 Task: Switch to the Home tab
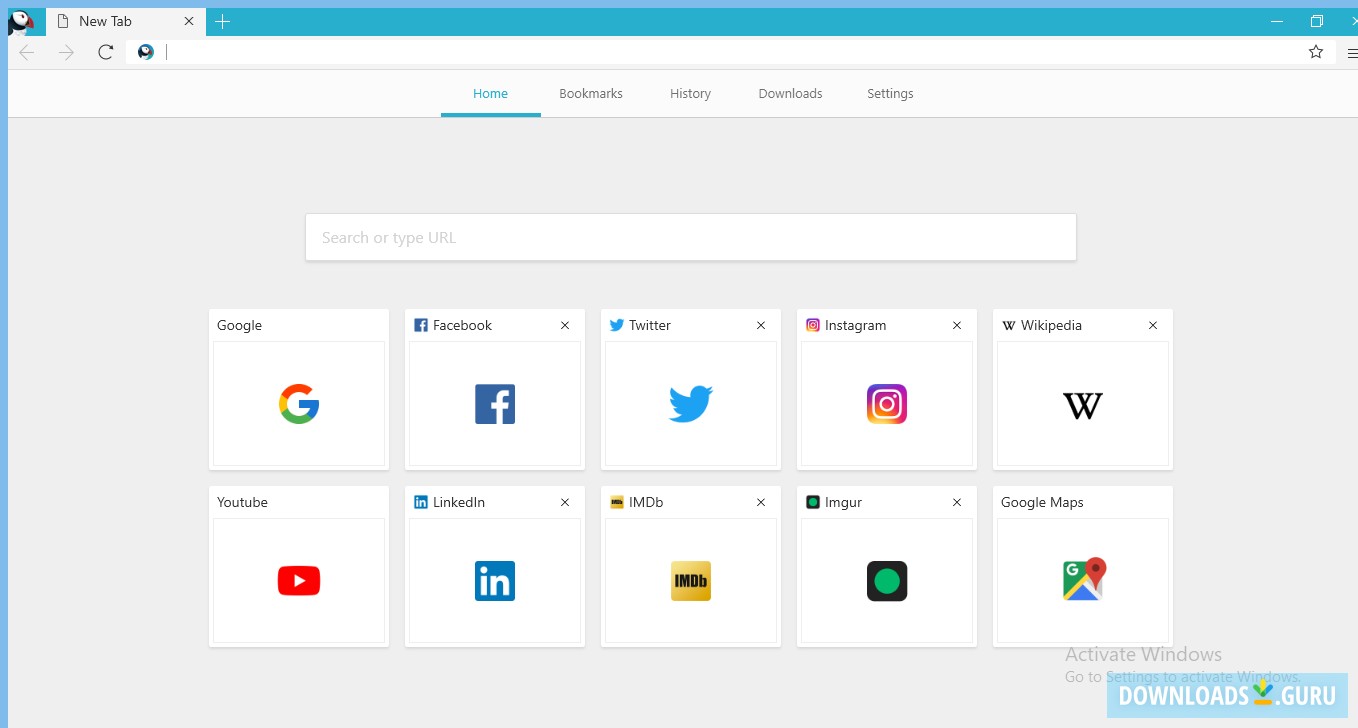pyautogui.click(x=491, y=94)
